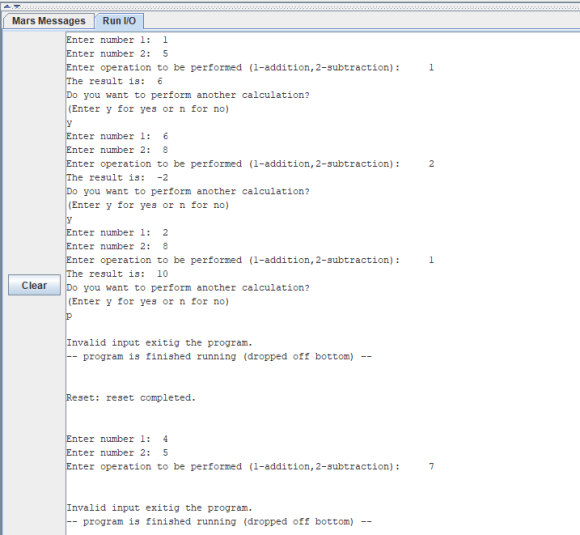This screenshot has width=580, height=535.
Task: Click the first 'Invalid input exitig the program.' line
Action: click(159, 343)
